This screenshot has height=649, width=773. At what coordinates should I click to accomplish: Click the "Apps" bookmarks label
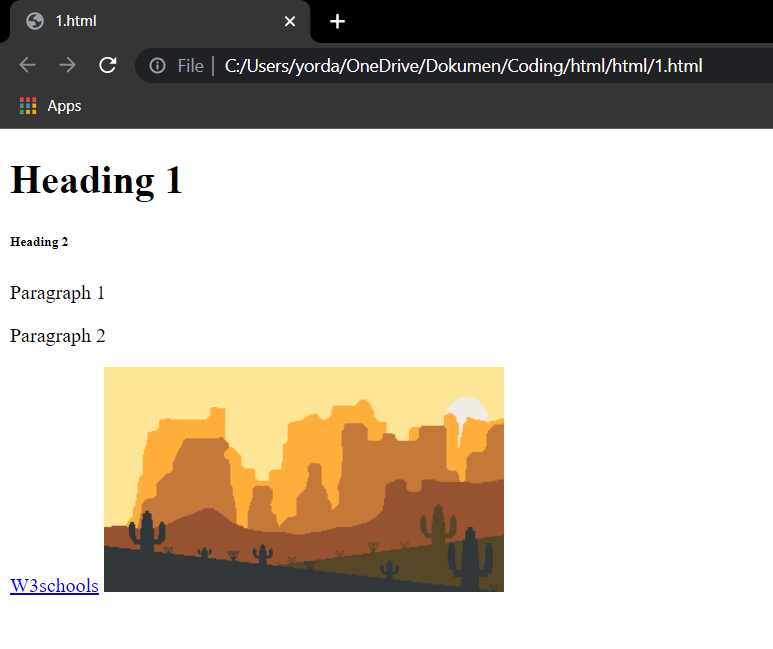(x=64, y=106)
